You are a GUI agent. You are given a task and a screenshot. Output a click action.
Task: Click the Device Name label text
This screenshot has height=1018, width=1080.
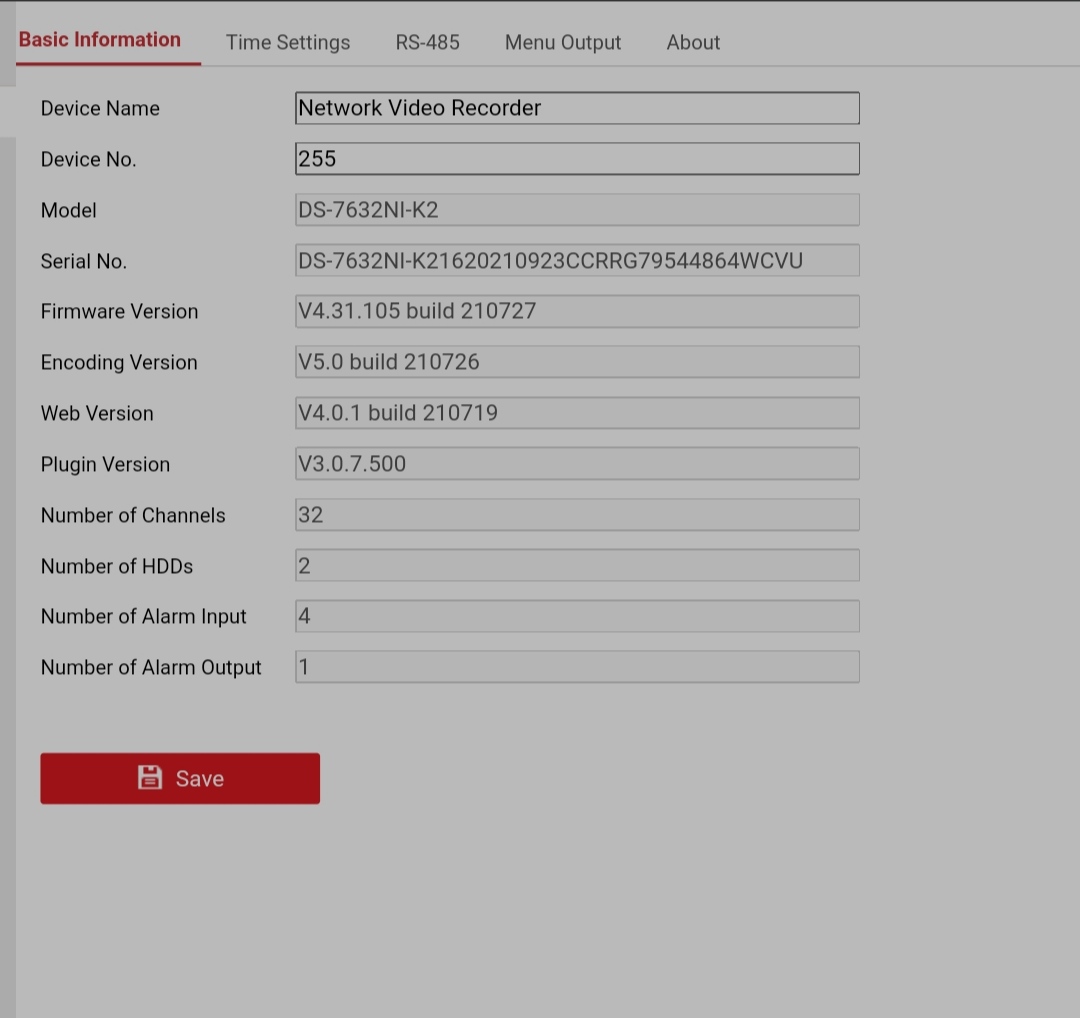tap(100, 108)
